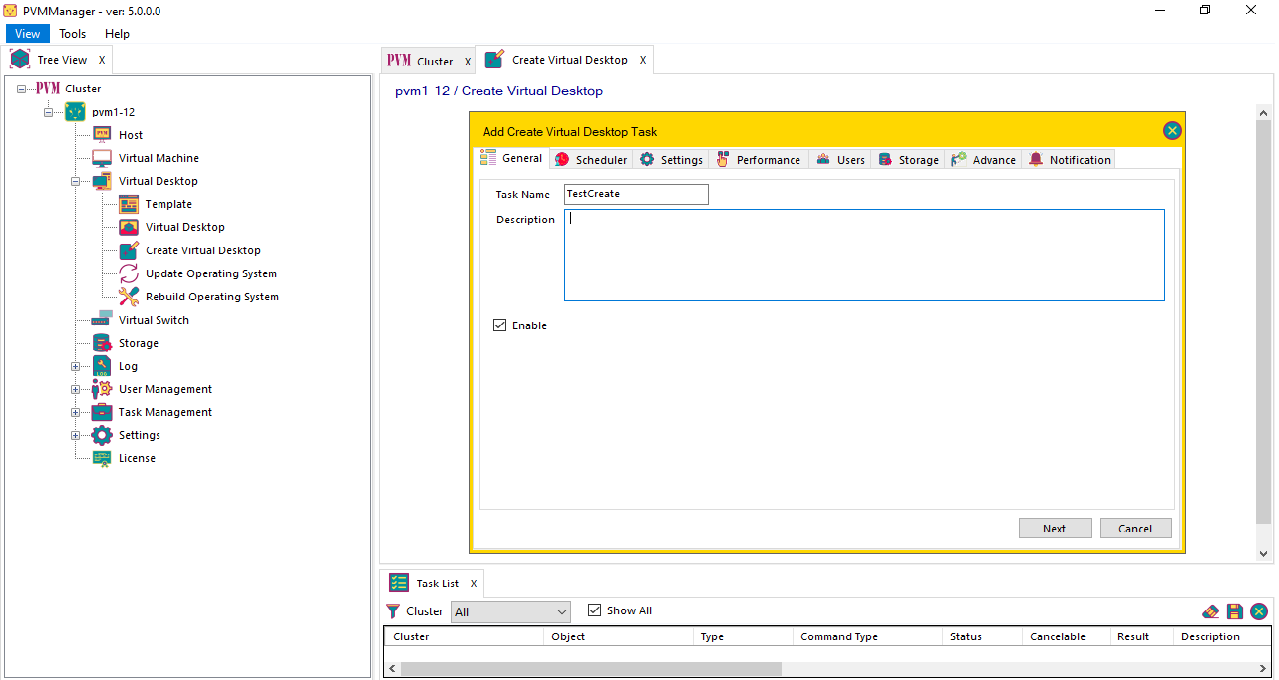1279x680 pixels.
Task: Click the Virtual Switch icon
Action: pyautogui.click(x=102, y=319)
